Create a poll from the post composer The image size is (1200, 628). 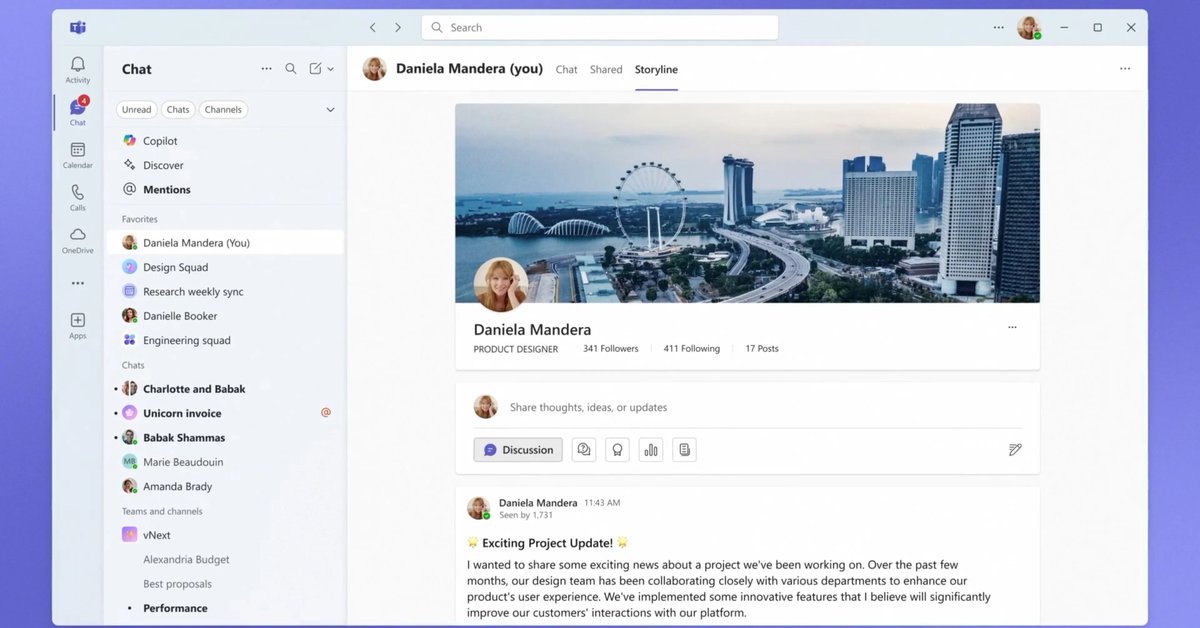pyautogui.click(x=650, y=449)
